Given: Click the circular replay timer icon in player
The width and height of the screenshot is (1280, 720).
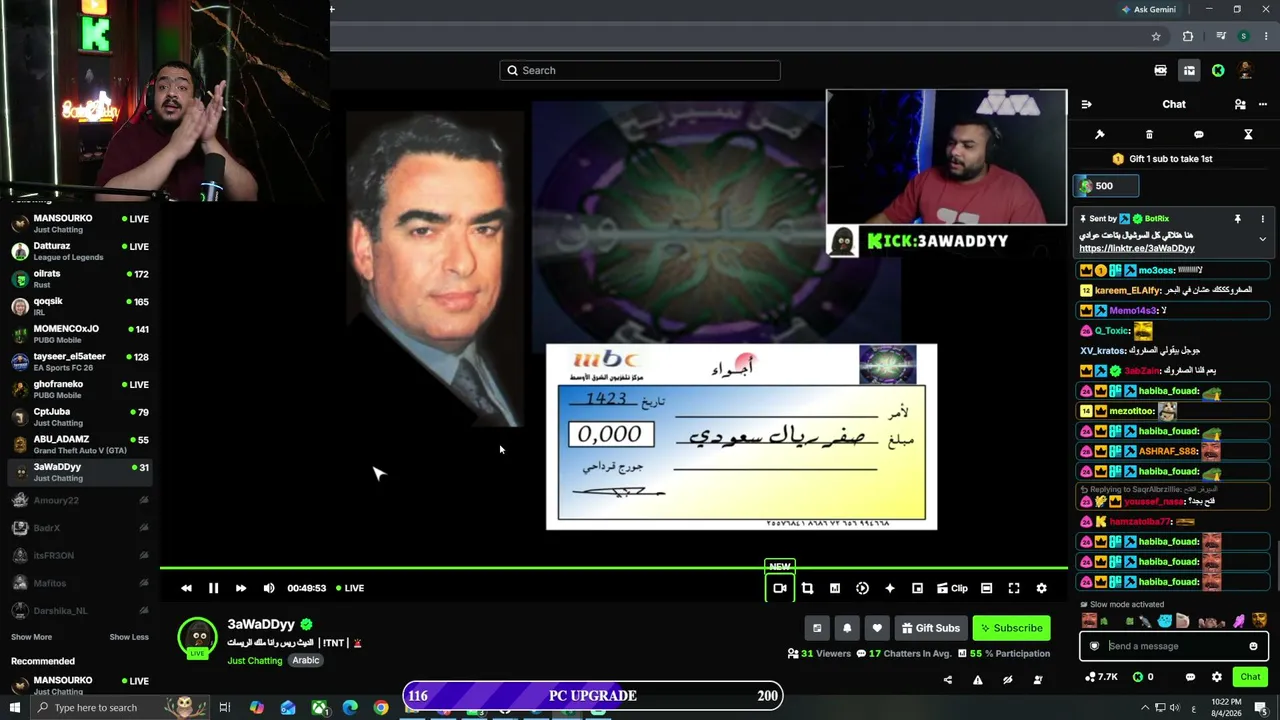Looking at the screenshot, I should 862,588.
